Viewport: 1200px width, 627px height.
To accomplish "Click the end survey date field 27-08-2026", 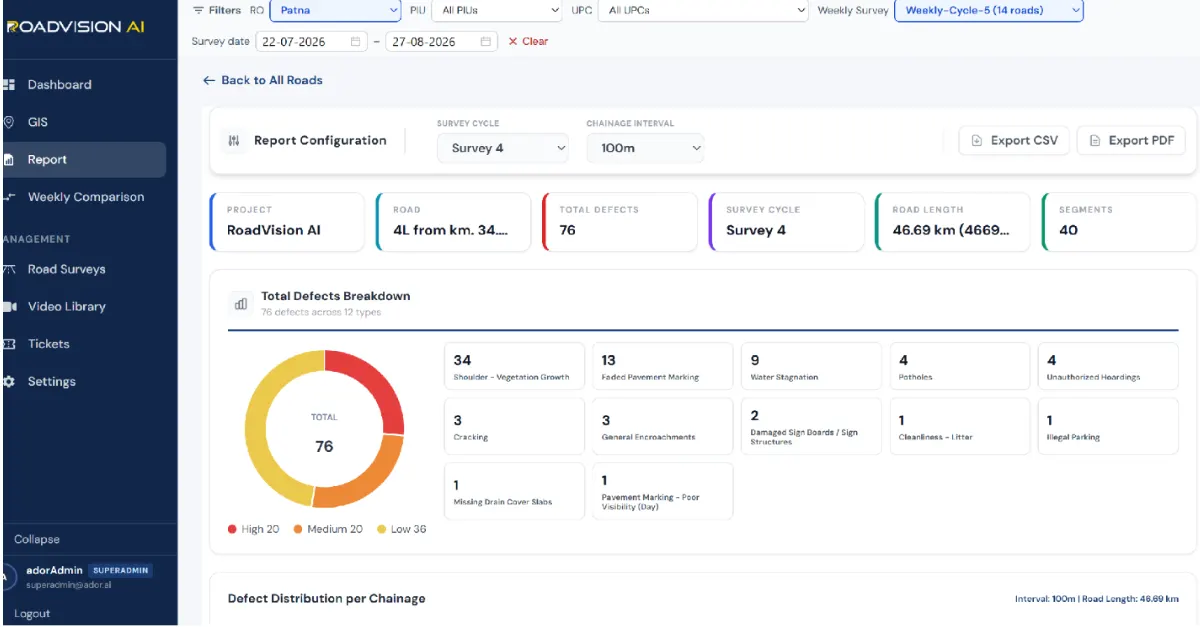I will 442,42.
